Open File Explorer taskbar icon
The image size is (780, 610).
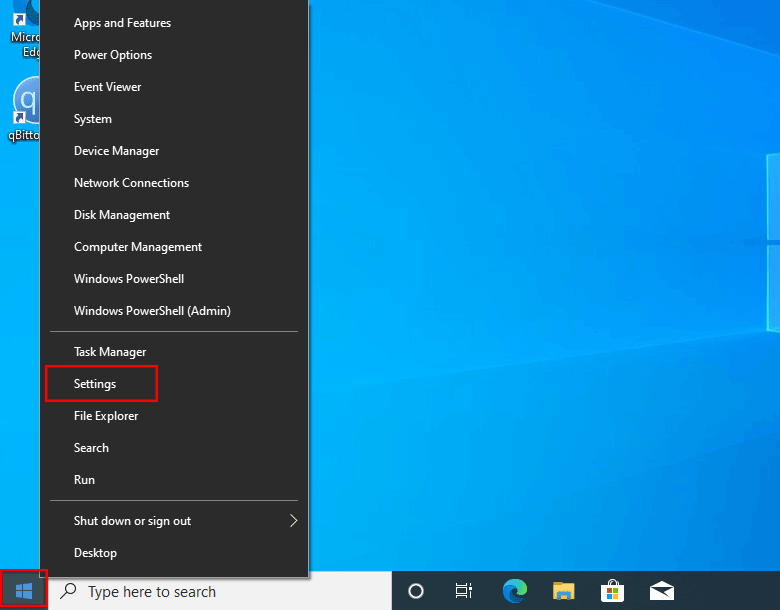[x=564, y=591]
